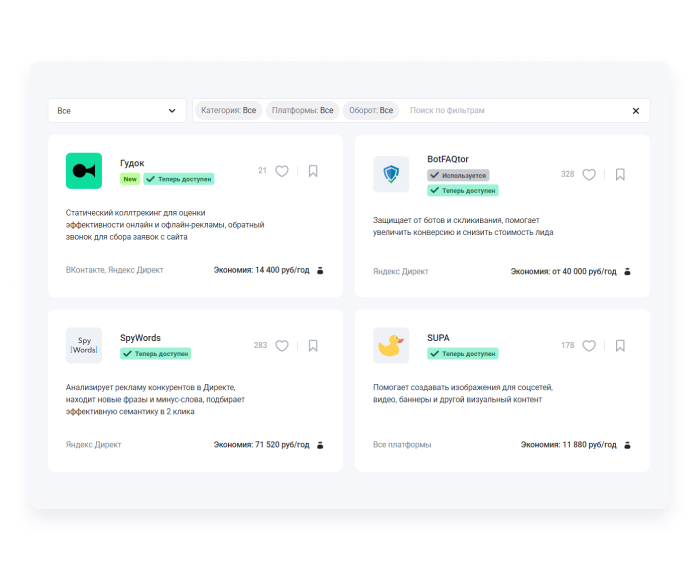The height and width of the screenshot is (571, 700).
Task: Click the like count 328 on BotFAQtor
Action: pos(567,174)
